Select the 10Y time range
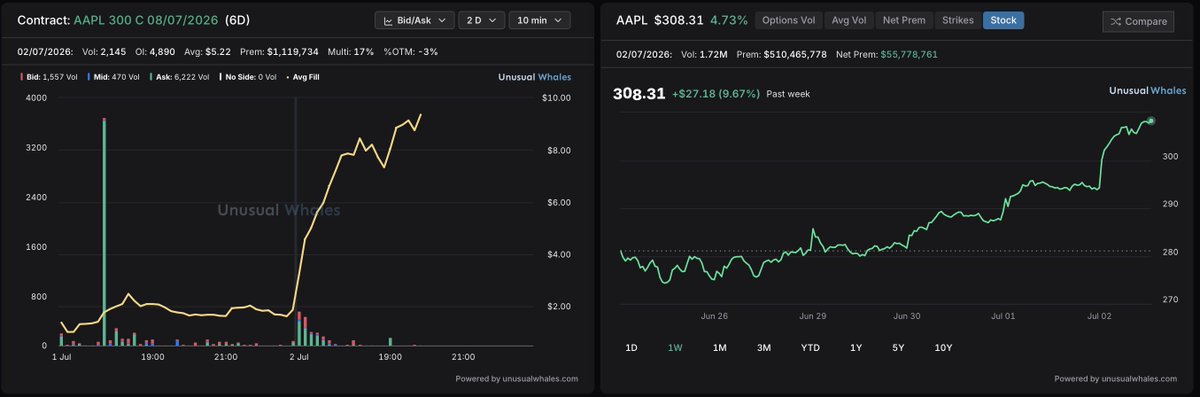Image resolution: width=1200 pixels, height=397 pixels. coord(943,348)
